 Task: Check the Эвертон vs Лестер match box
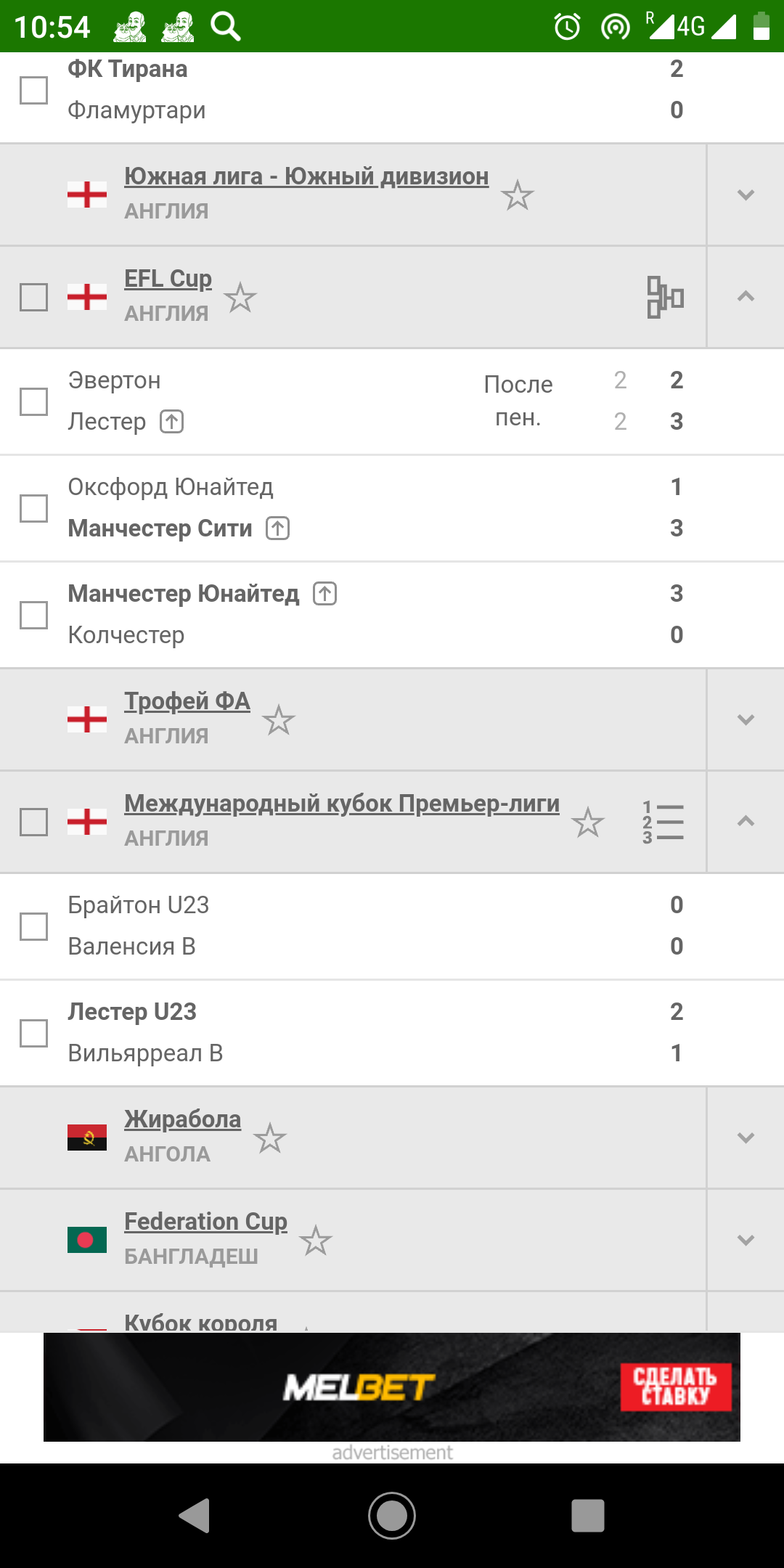[x=33, y=401]
